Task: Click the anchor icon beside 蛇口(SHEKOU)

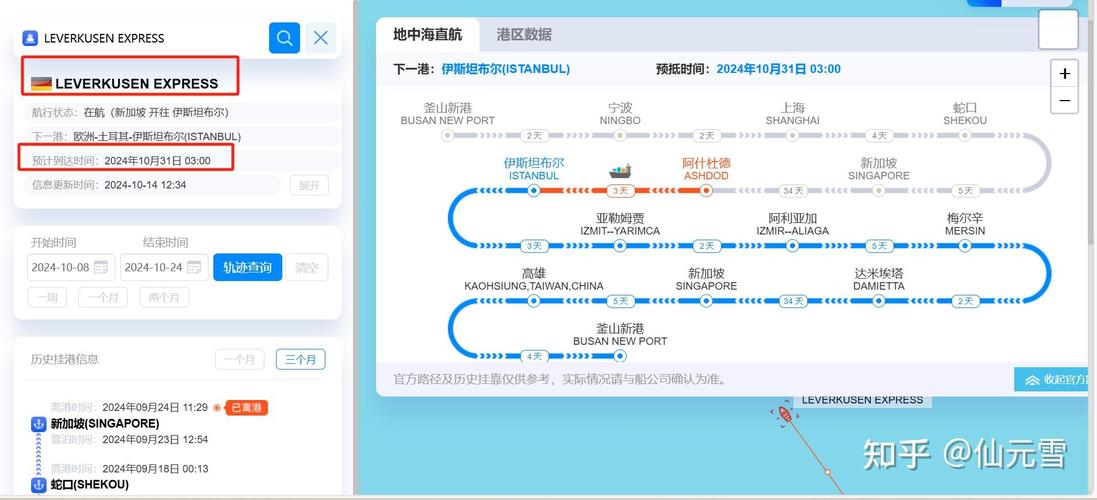Action: click(38, 485)
